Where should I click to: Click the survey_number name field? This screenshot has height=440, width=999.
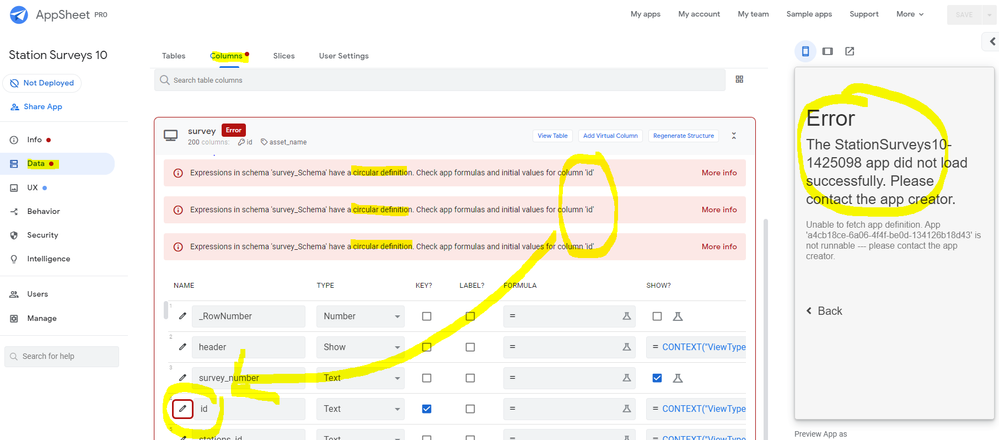coord(248,378)
